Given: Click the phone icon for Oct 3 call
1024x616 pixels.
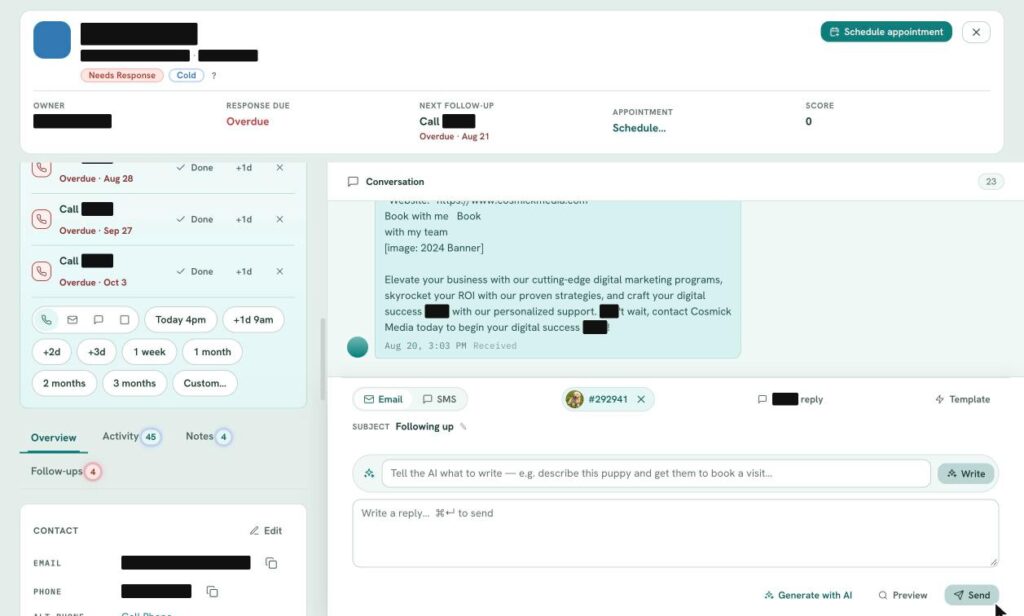Looking at the screenshot, I should click(41, 270).
